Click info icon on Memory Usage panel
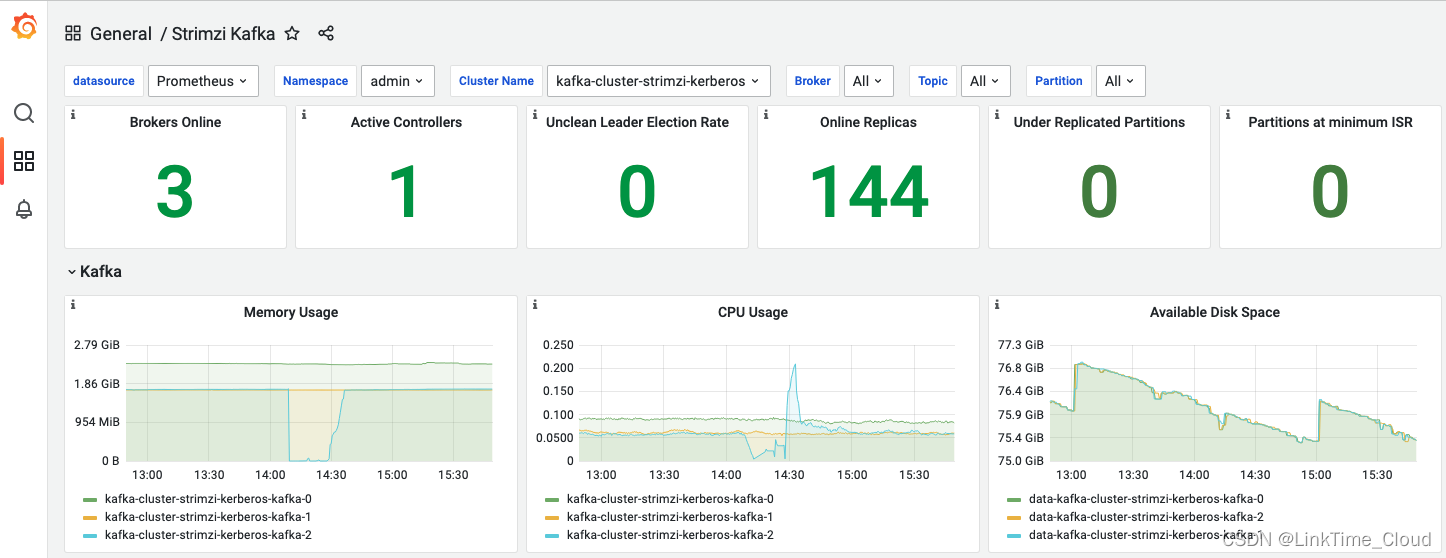The width and height of the screenshot is (1446, 558). click(73, 305)
